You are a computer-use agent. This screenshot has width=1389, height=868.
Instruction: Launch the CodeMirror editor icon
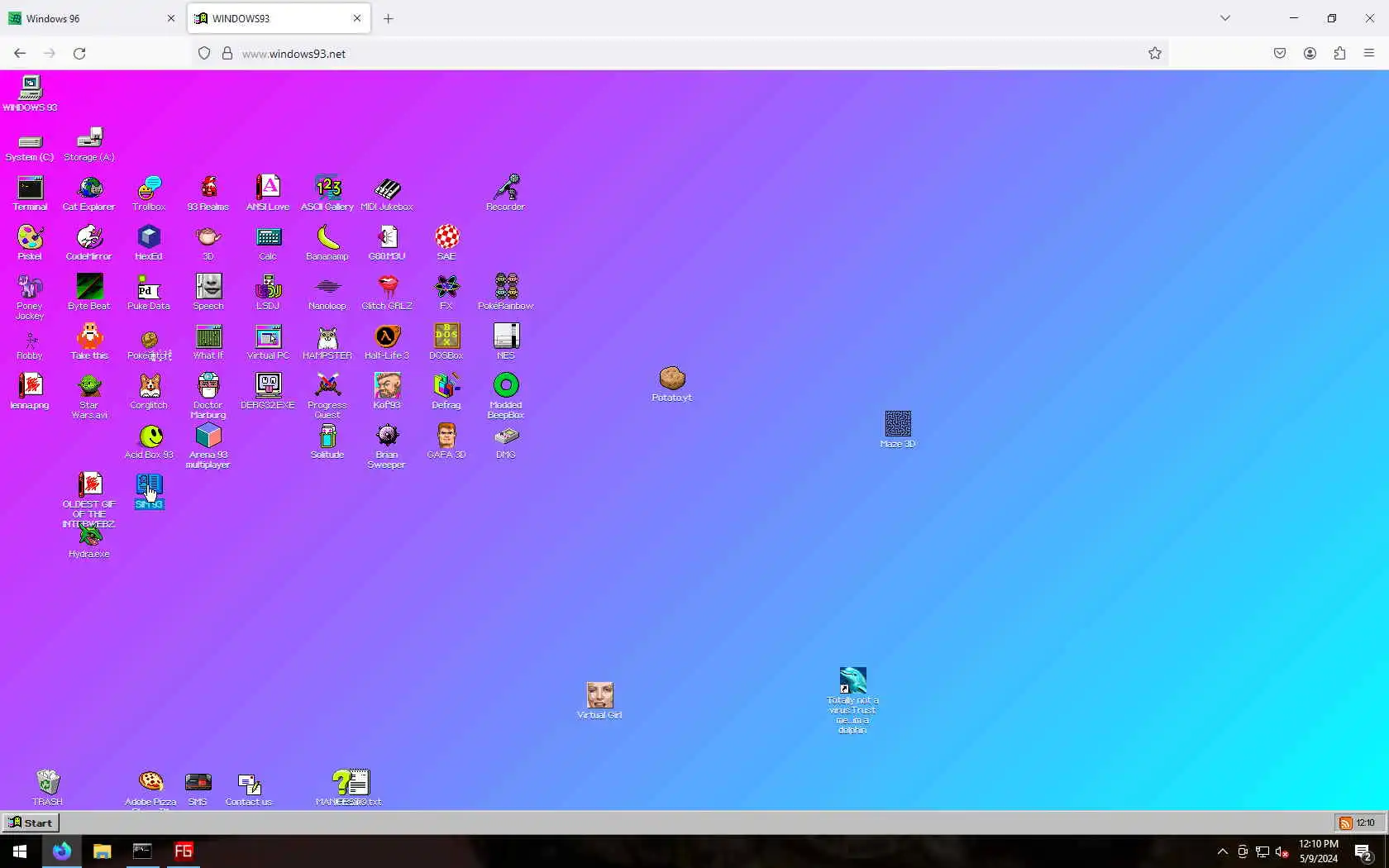coord(89,243)
